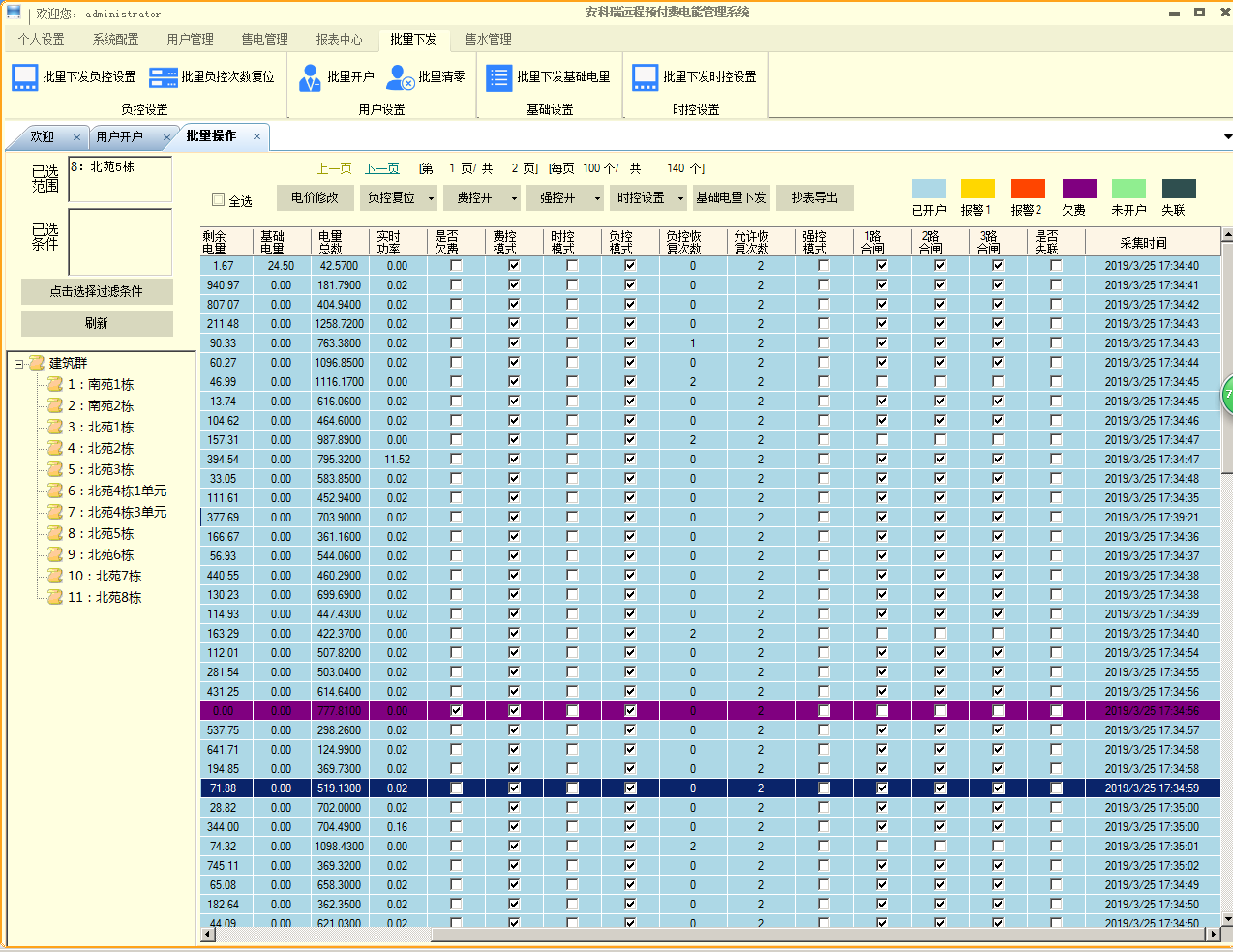Toggle 2路合闸 checkbox in the 394.54 row
This screenshot has height=952, width=1233.
940,460
